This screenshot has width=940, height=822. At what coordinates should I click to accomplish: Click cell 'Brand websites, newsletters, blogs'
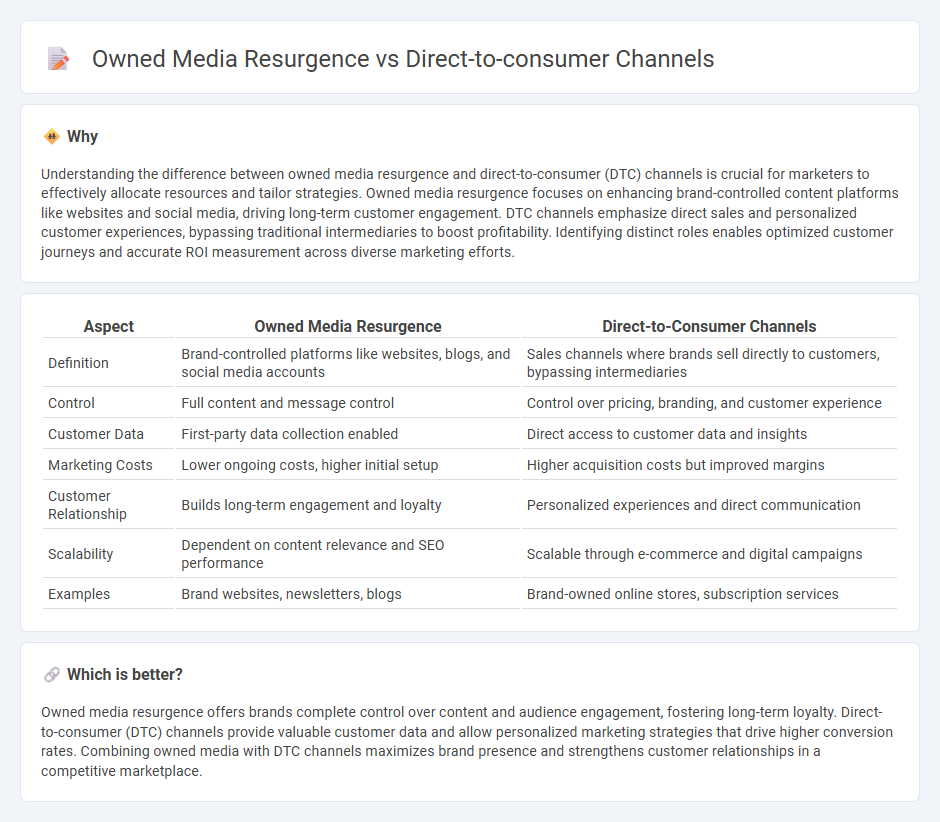point(348,594)
